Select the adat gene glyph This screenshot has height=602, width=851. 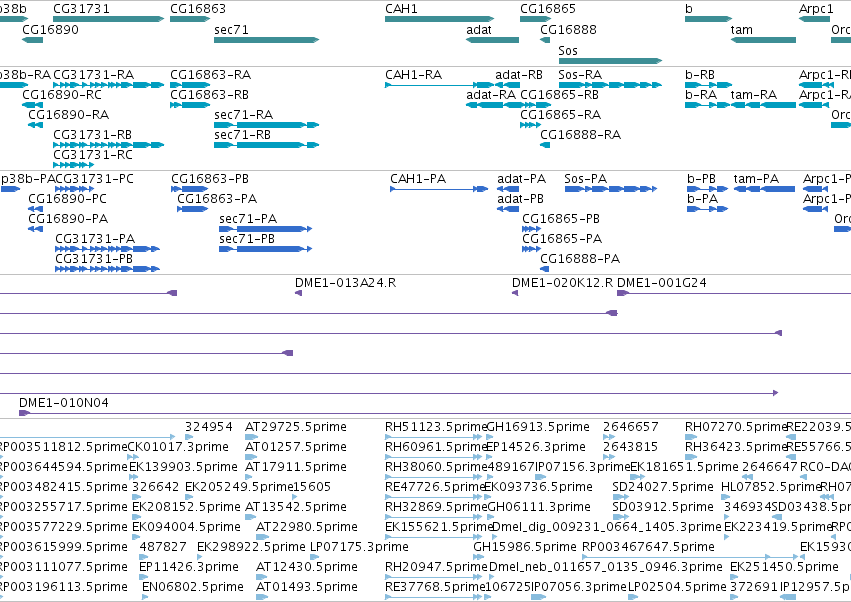click(x=492, y=40)
